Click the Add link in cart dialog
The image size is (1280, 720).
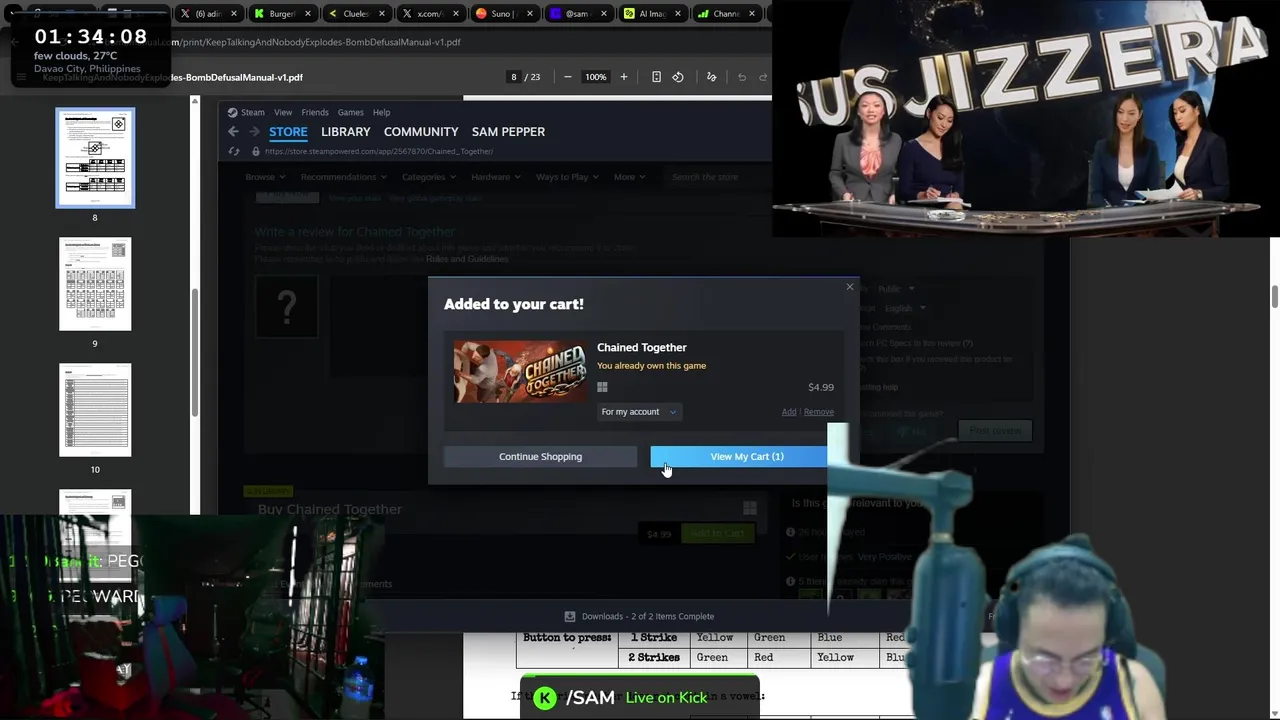[789, 412]
